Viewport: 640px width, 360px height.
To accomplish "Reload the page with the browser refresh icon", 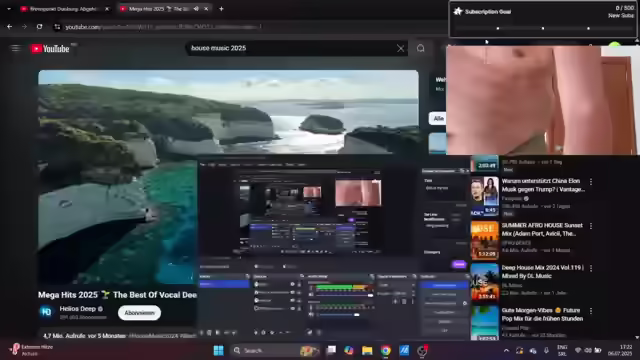I will pos(39,27).
